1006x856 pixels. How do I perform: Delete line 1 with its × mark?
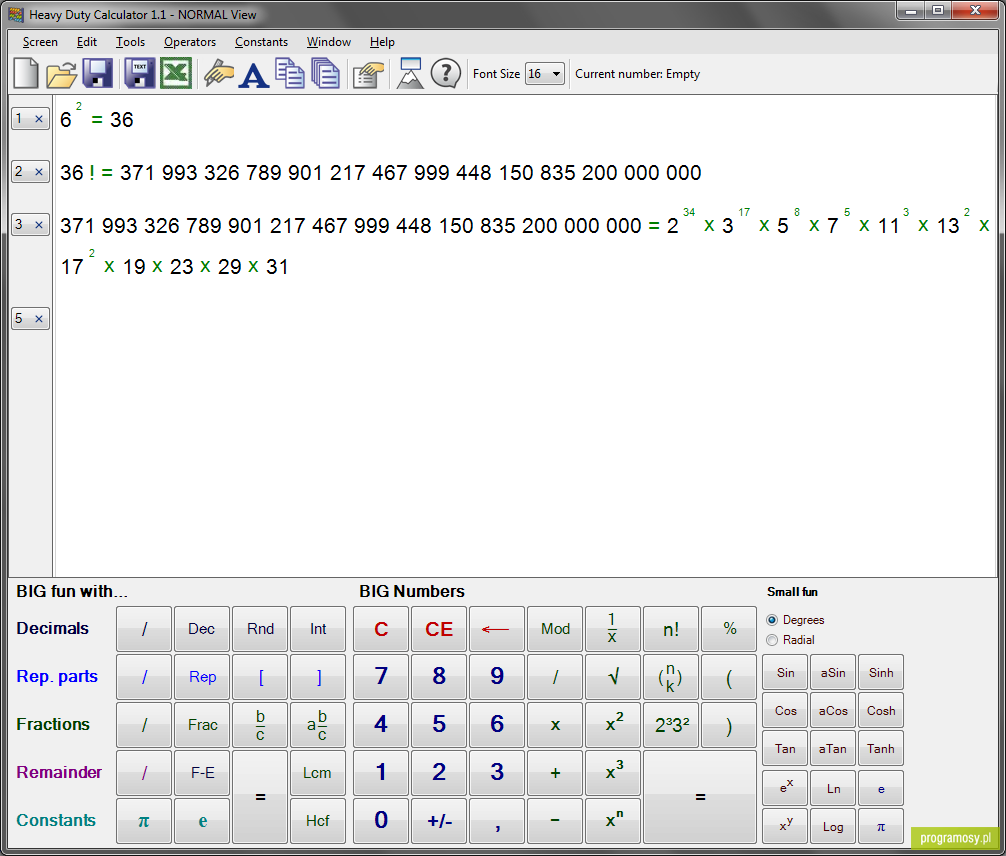[38, 119]
